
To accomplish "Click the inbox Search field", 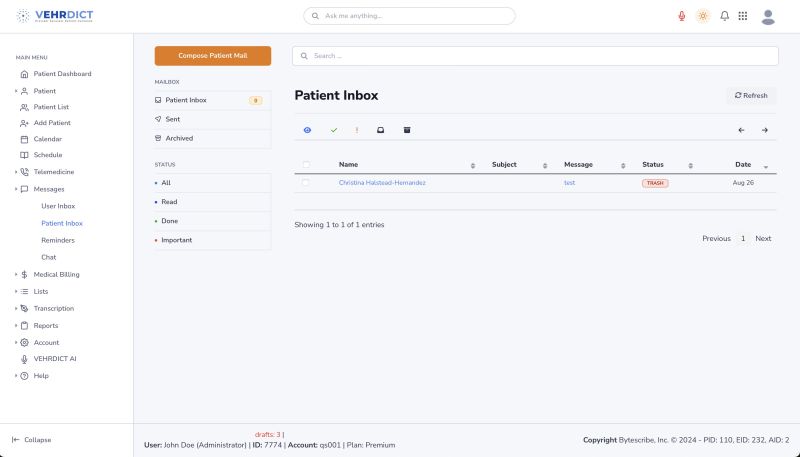I will [535, 56].
